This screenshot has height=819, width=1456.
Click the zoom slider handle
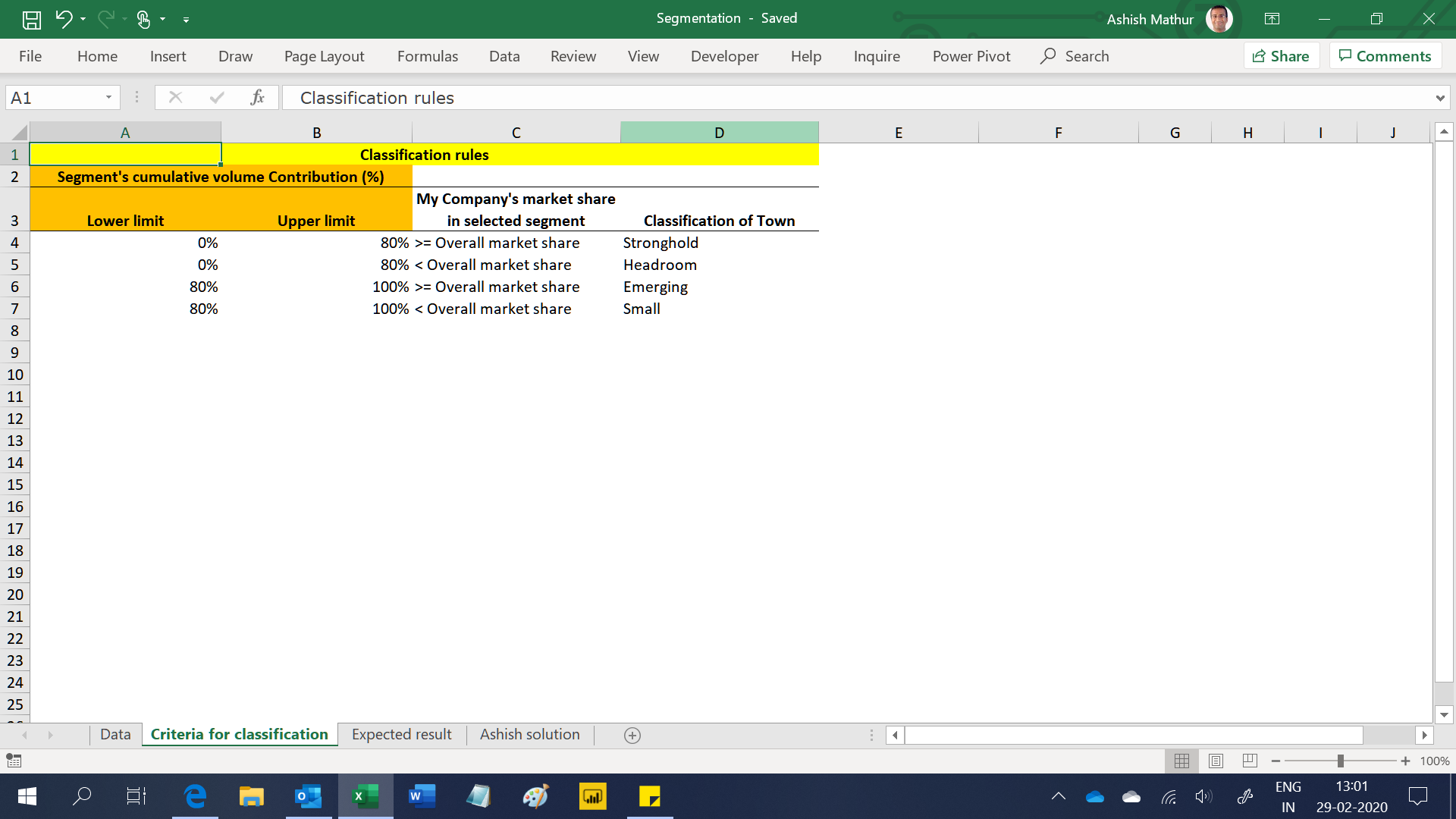pos(1340,761)
